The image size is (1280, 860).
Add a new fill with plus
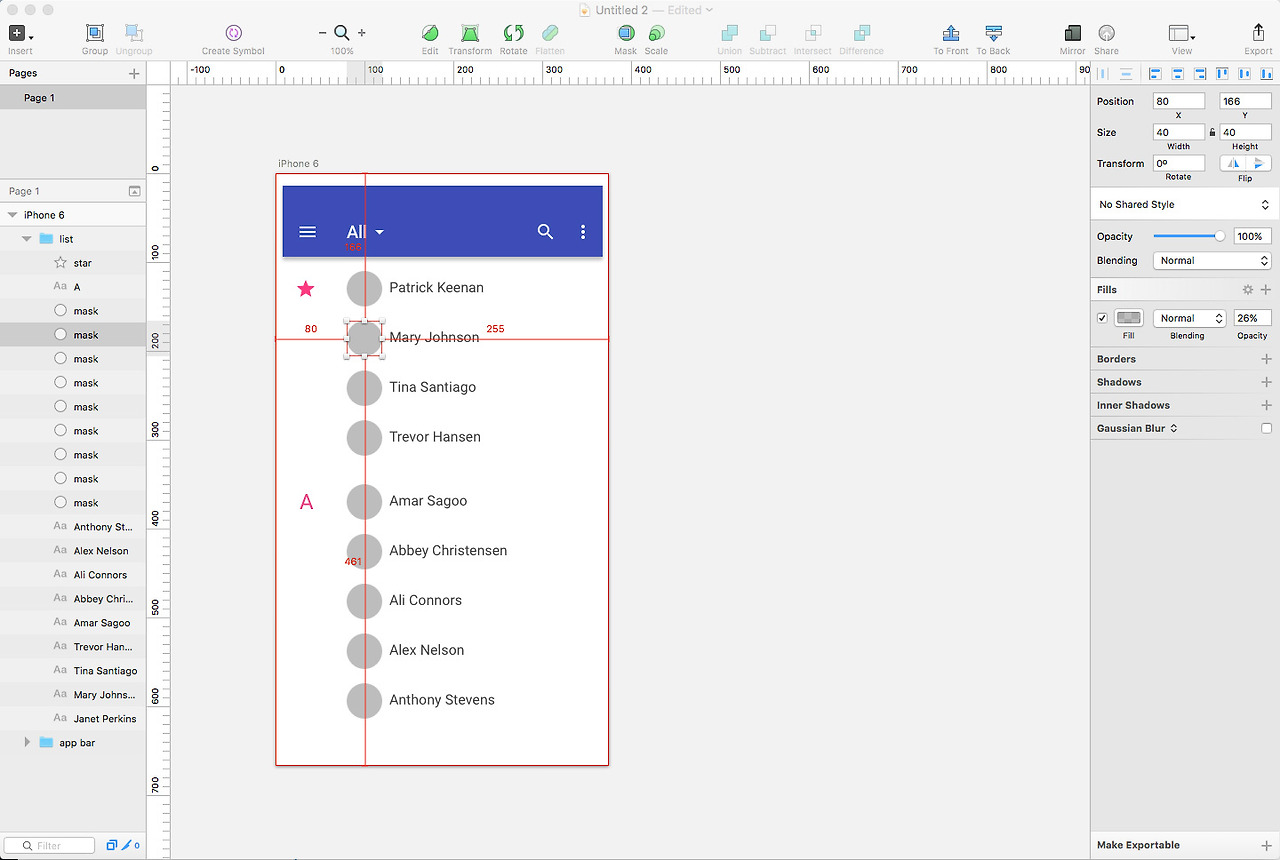pyautogui.click(x=1266, y=290)
